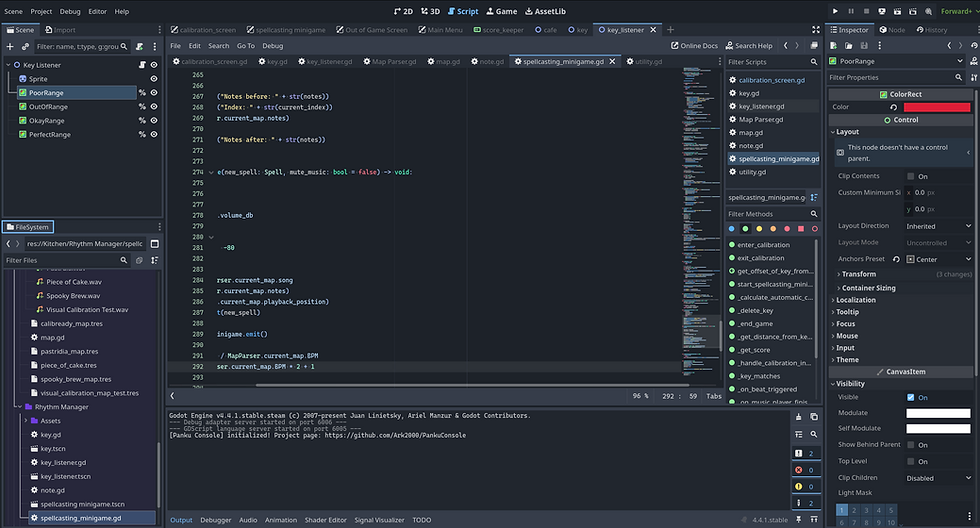
Task: Add a new node with the plus icon
Action: [10, 46]
